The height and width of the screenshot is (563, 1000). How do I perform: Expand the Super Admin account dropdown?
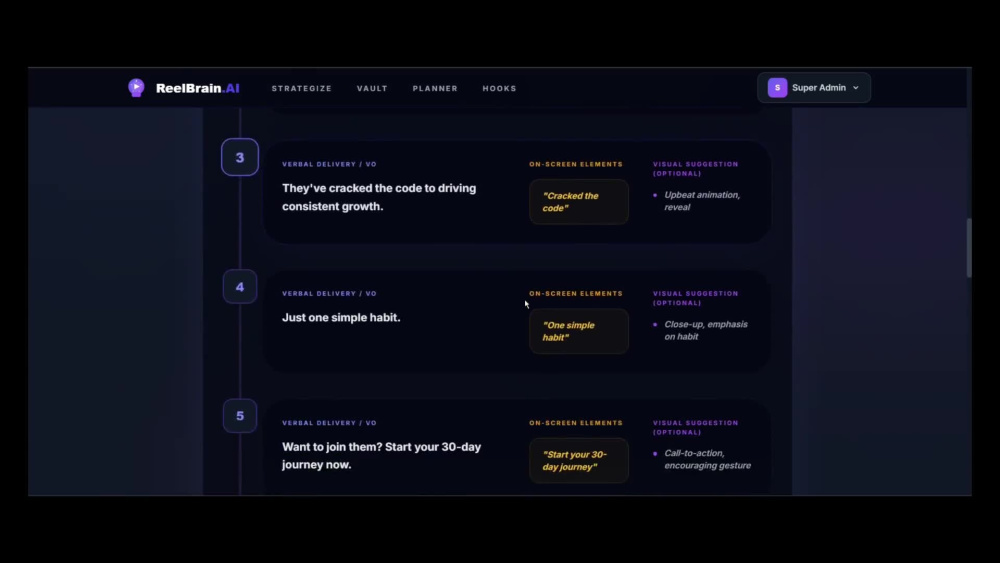tap(814, 87)
